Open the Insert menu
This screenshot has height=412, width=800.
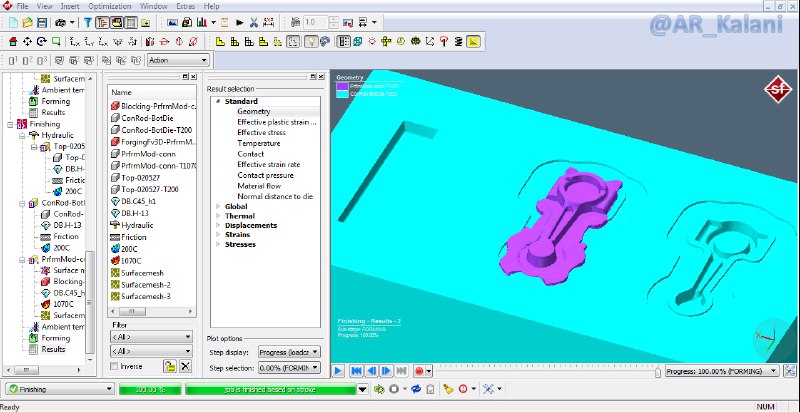point(70,6)
